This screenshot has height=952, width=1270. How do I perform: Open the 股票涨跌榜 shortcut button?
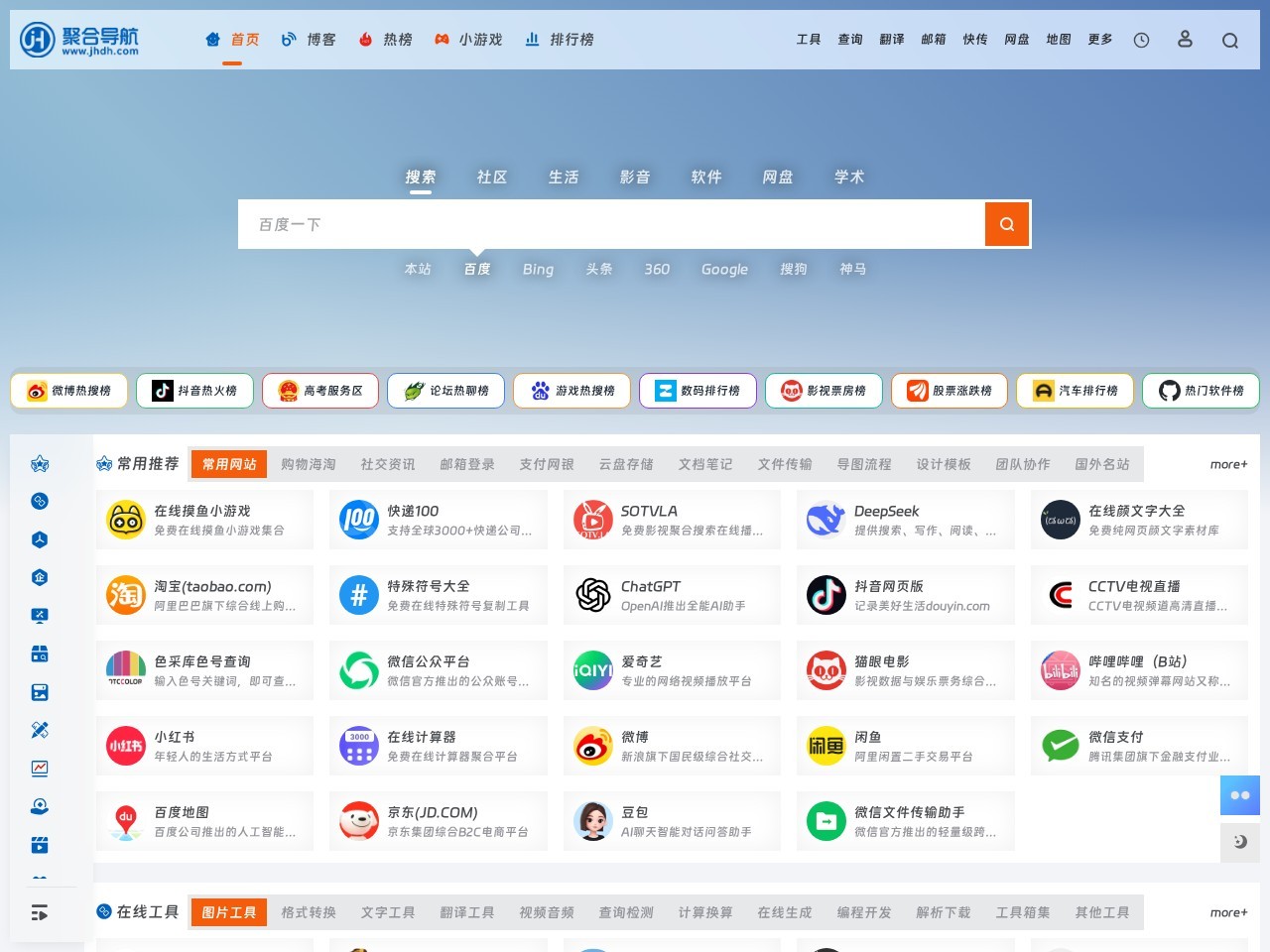(x=950, y=391)
